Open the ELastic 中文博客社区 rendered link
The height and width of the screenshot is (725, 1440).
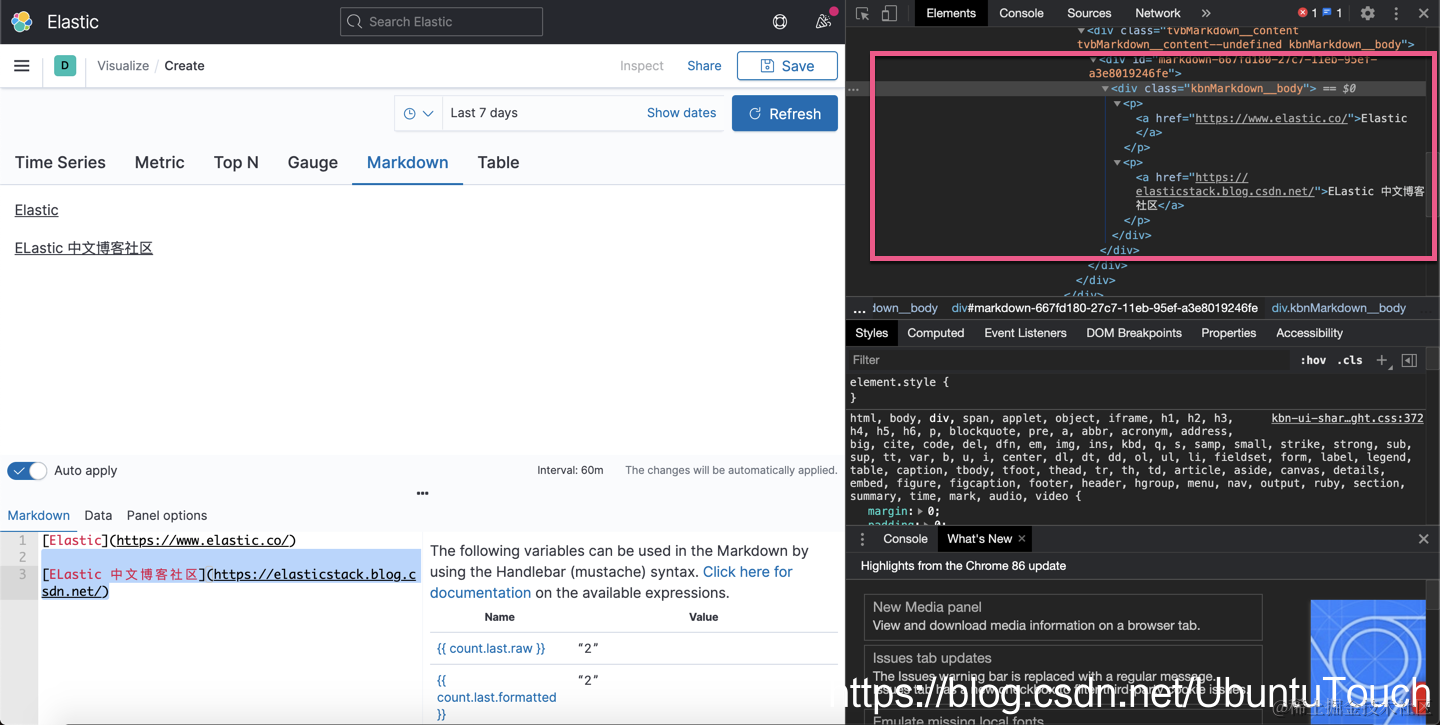(83, 248)
